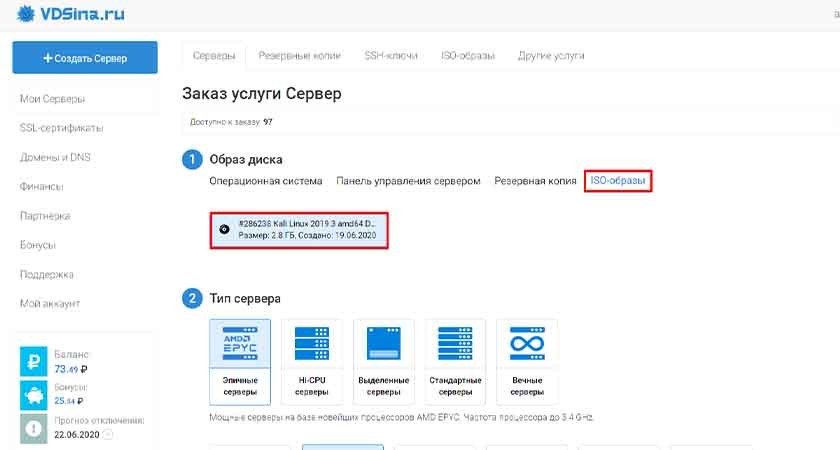Click the Прогноз отключения label
This screenshot has height=450, width=840.
click(99, 421)
